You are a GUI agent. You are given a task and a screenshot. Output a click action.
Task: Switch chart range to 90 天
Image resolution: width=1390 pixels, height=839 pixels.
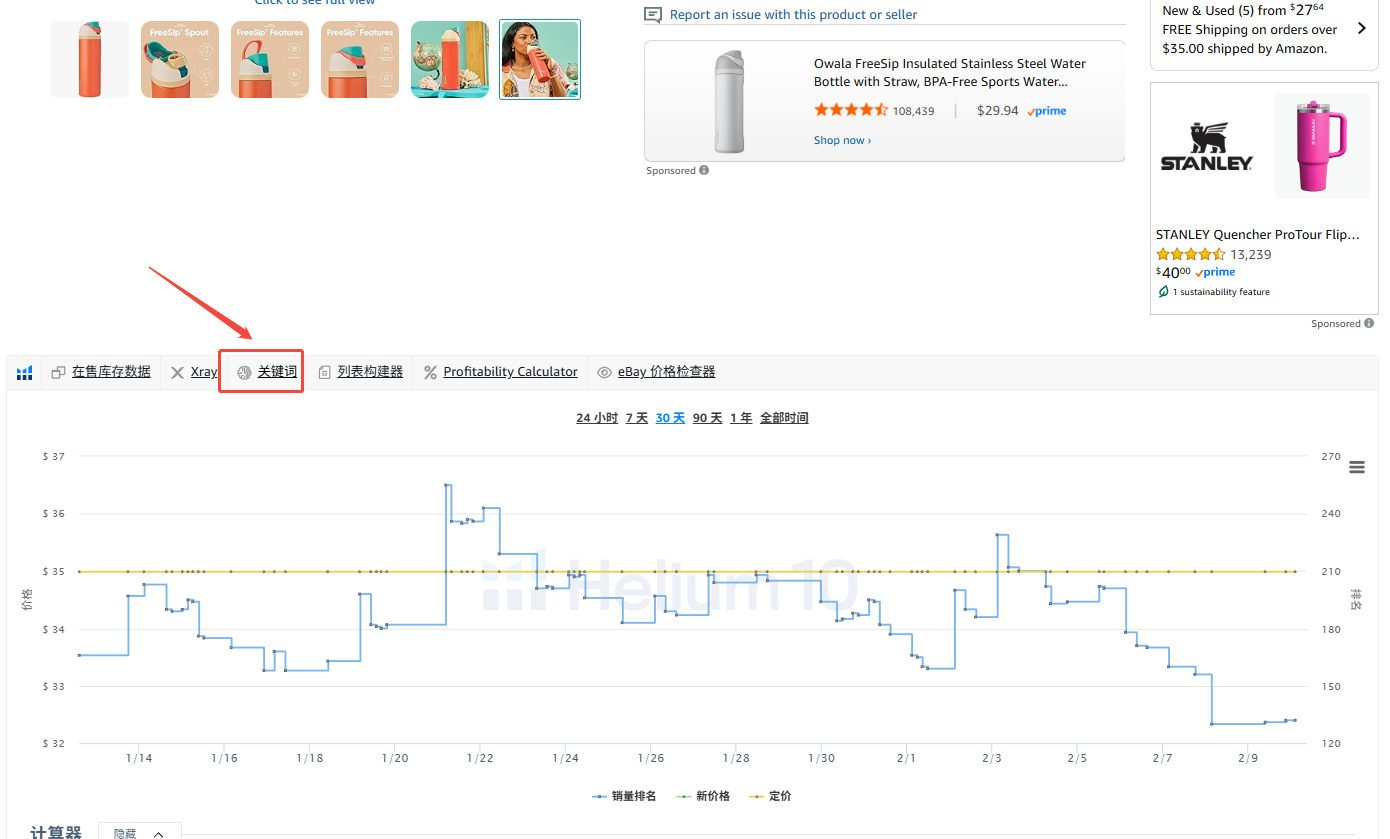(x=707, y=418)
